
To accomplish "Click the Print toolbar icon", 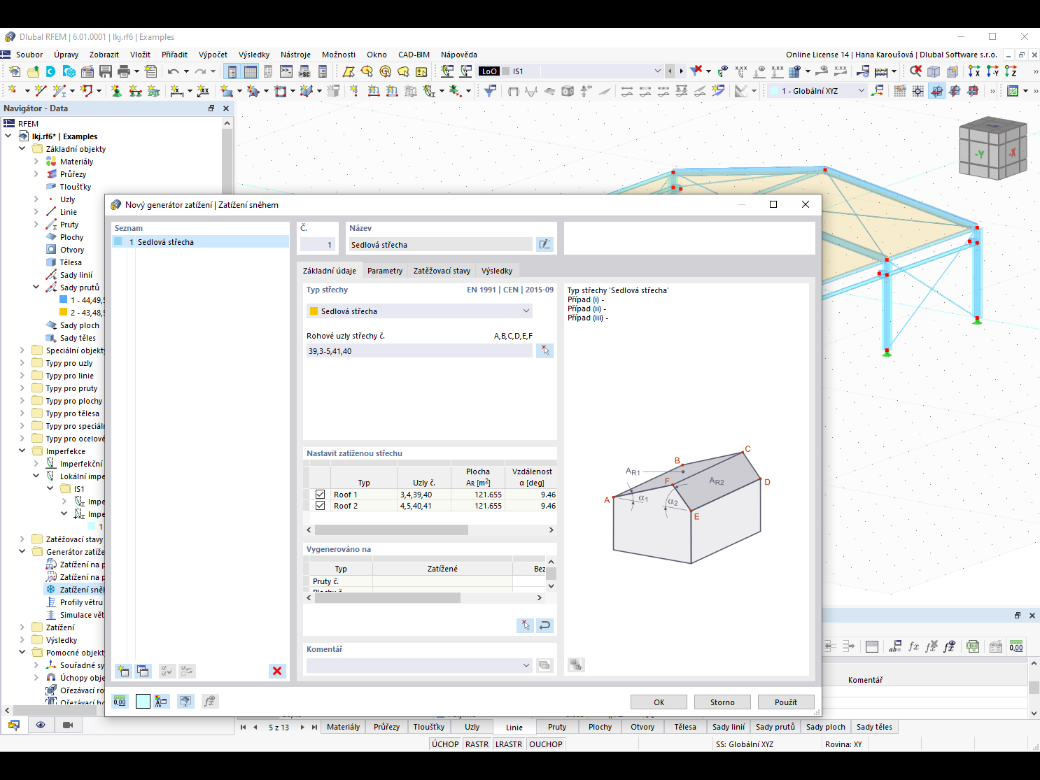I will point(123,71).
